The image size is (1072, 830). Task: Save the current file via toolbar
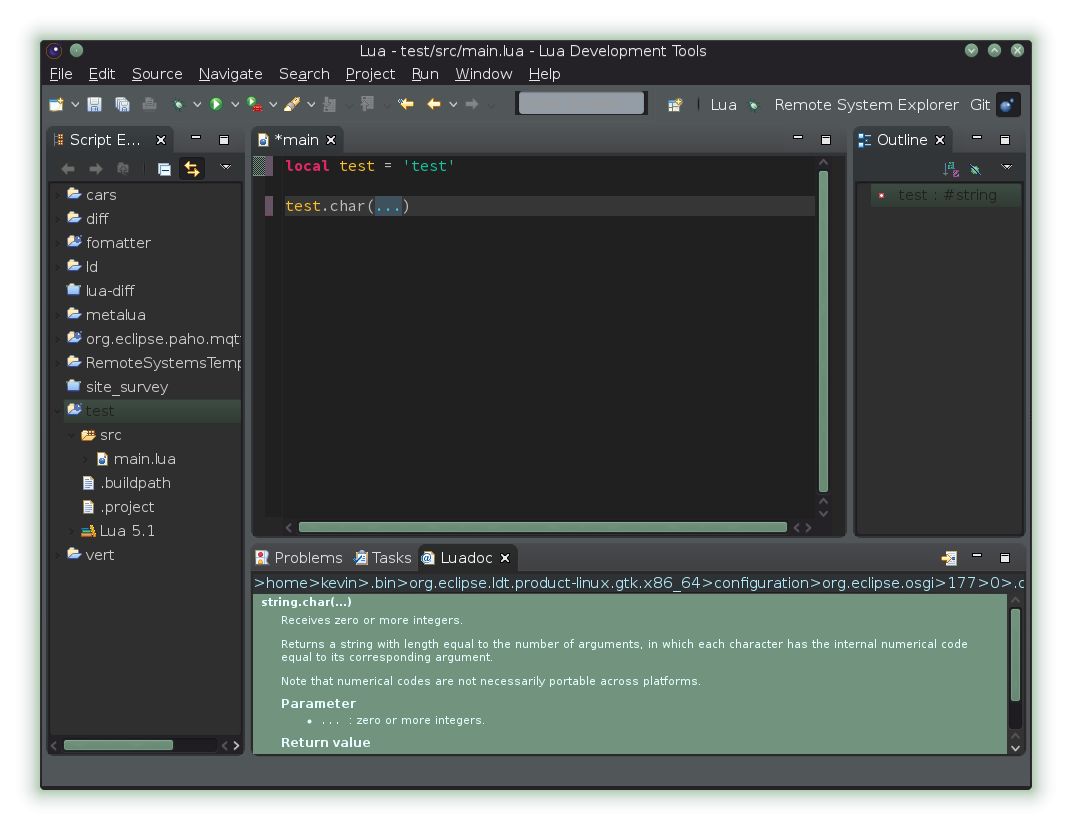pos(94,105)
